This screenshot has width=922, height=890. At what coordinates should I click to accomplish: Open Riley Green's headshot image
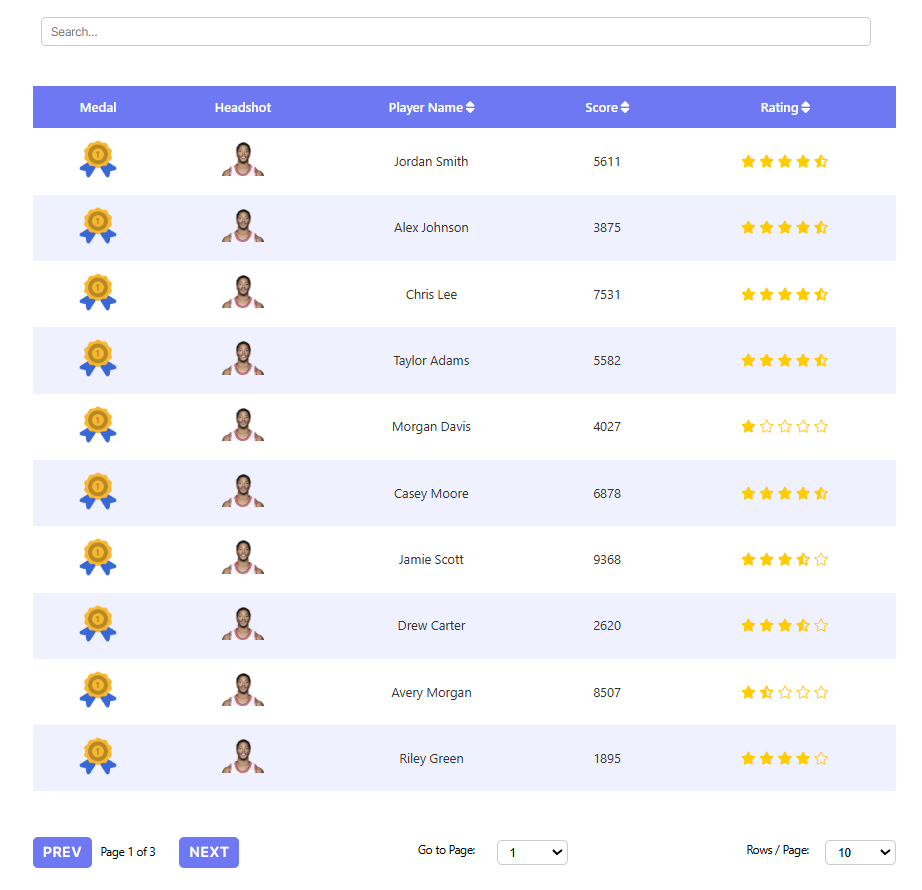[243, 757]
